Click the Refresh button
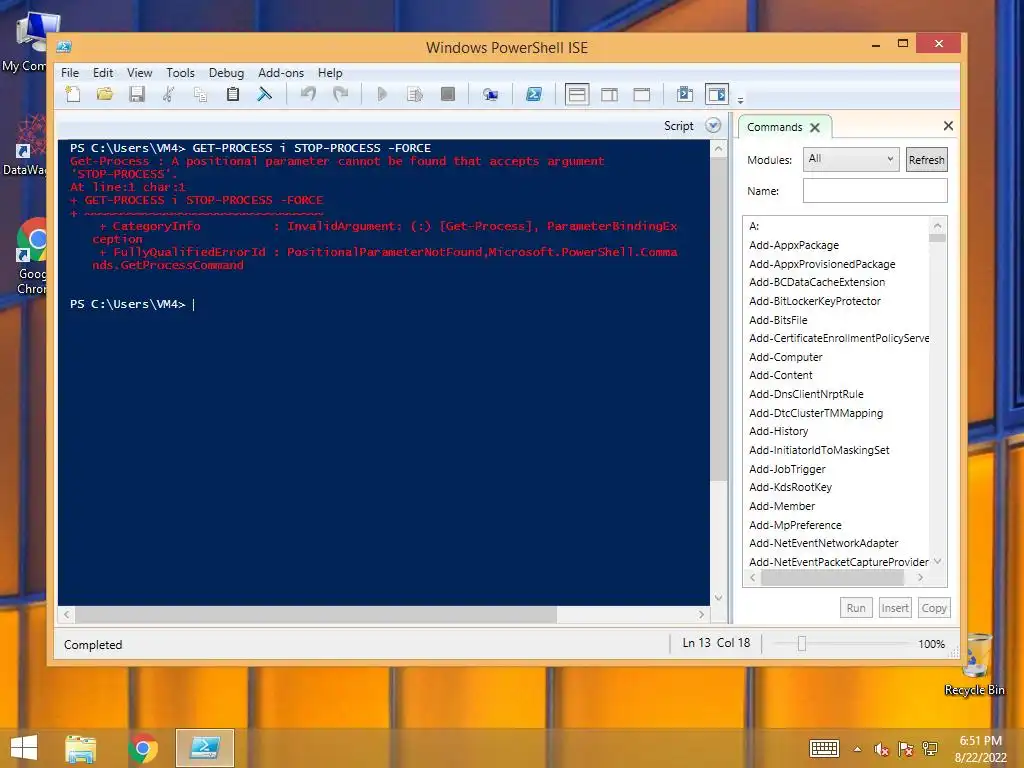 coord(926,160)
